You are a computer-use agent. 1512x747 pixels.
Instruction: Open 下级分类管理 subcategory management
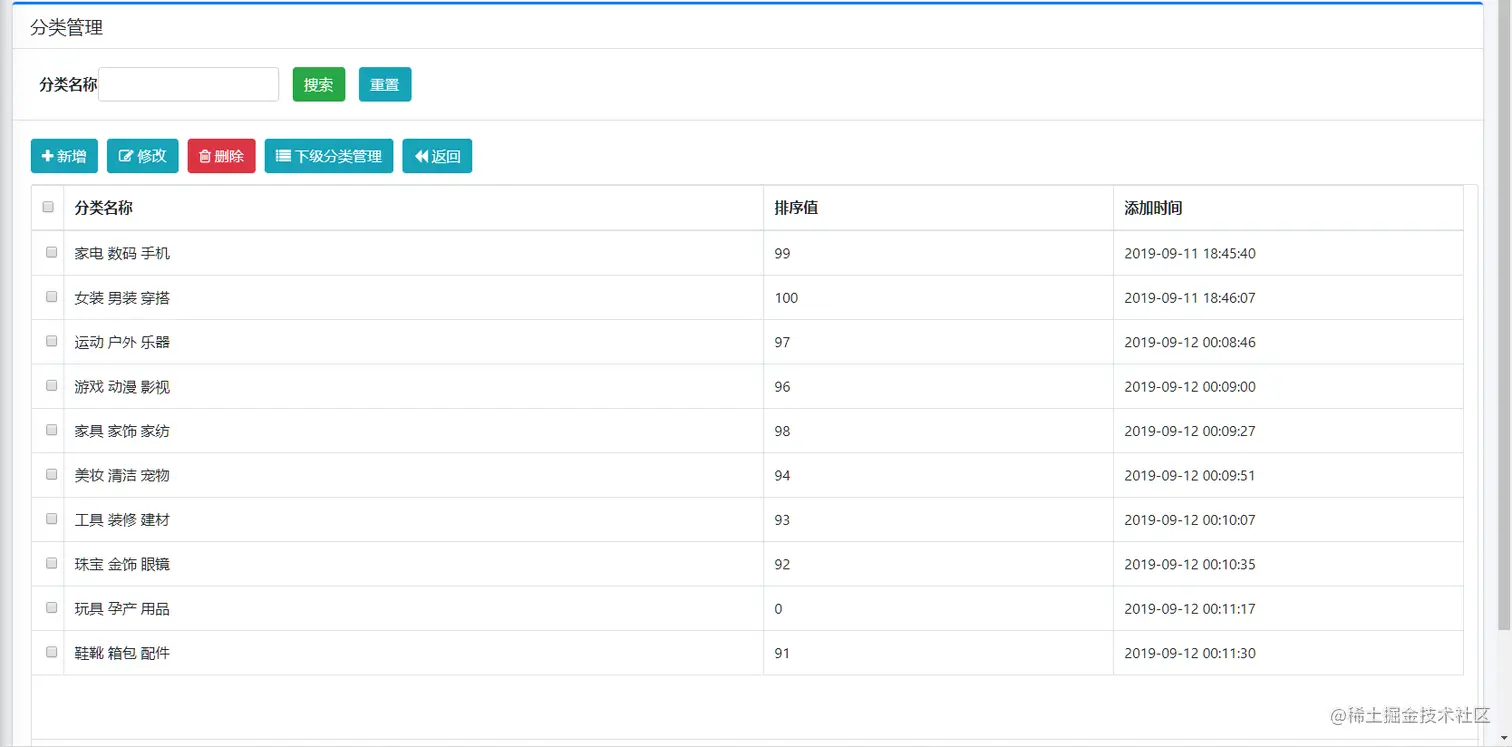click(329, 156)
